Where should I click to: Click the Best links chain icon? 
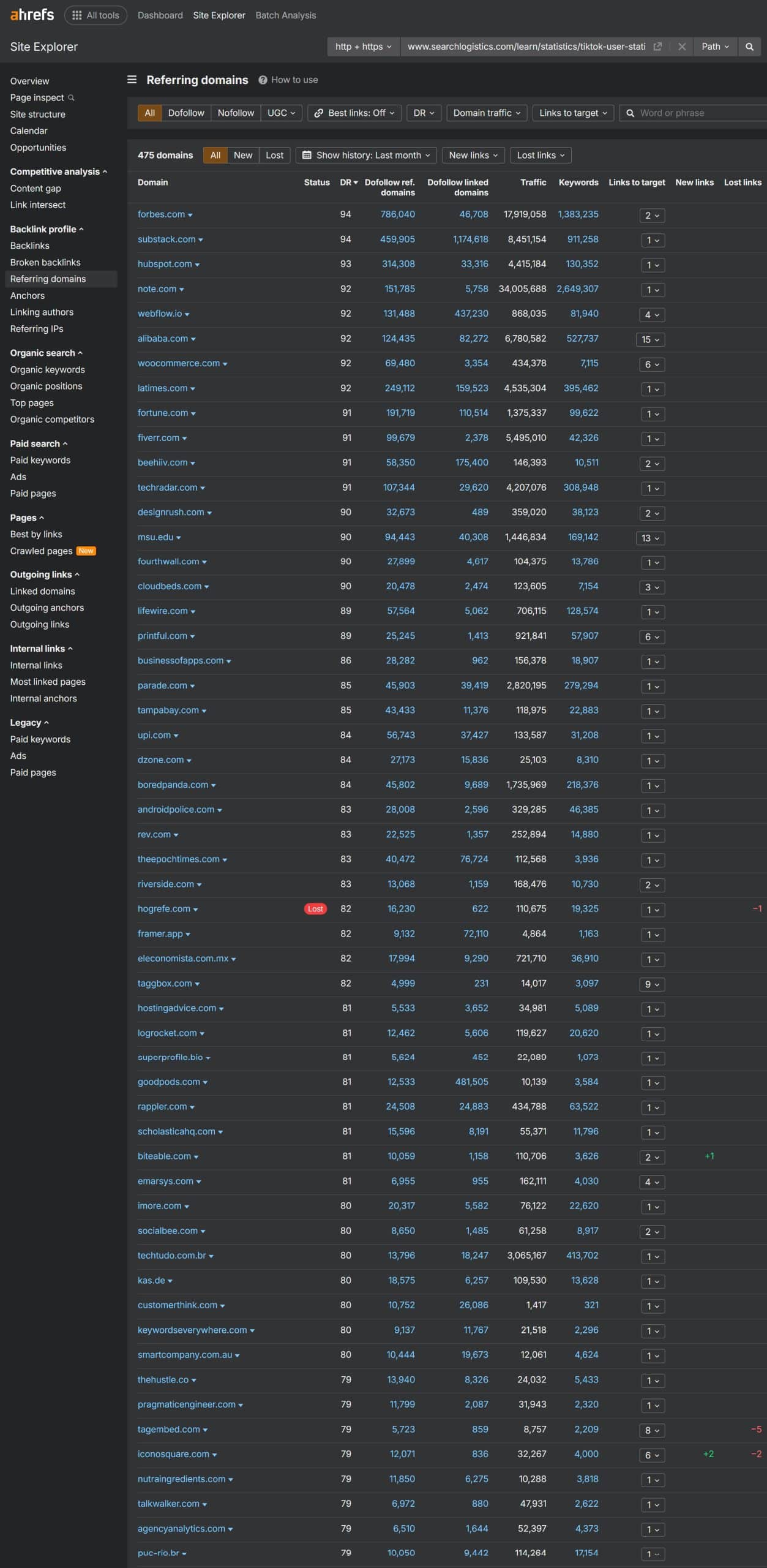click(x=319, y=113)
